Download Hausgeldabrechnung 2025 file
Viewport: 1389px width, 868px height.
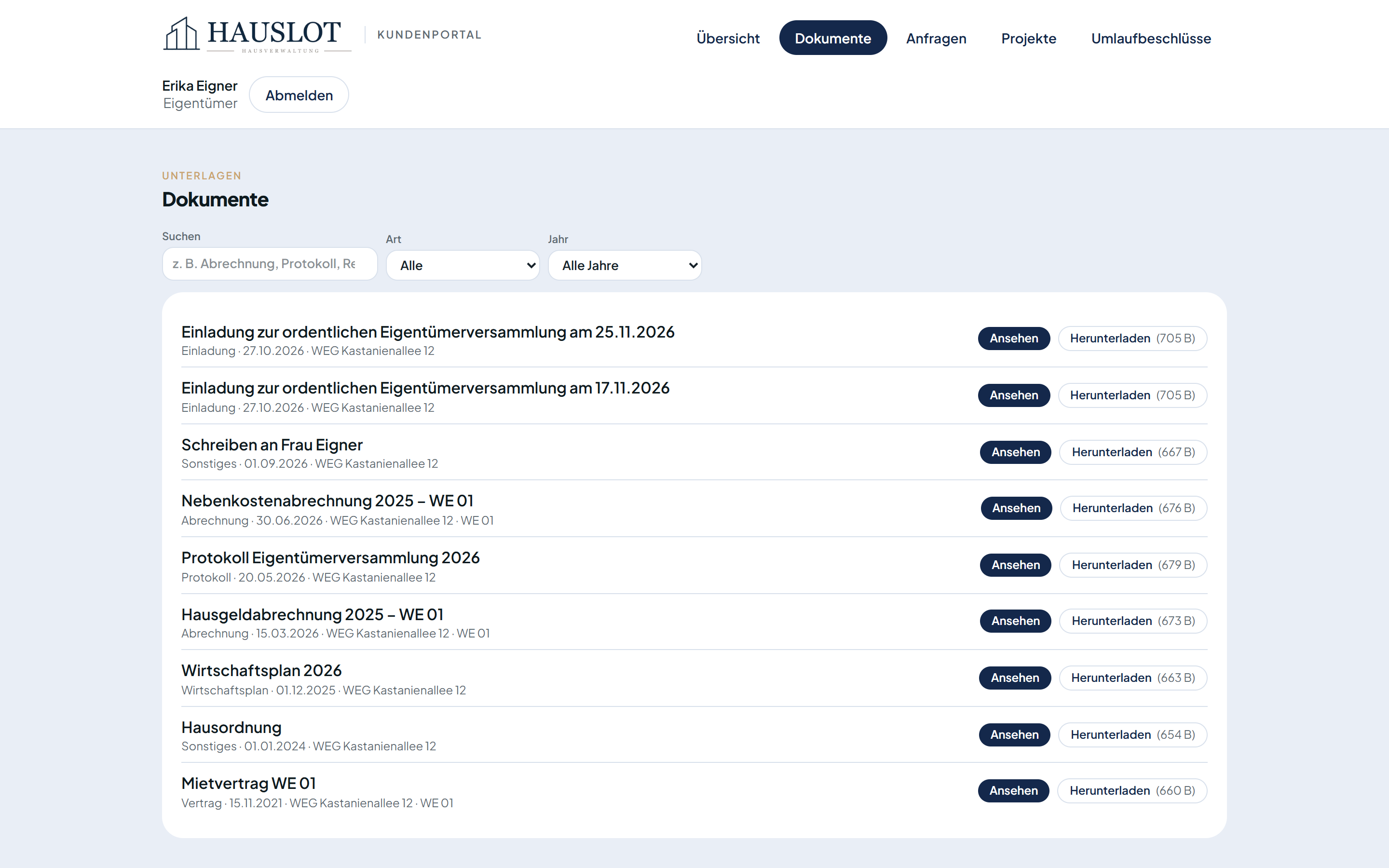tap(1133, 621)
